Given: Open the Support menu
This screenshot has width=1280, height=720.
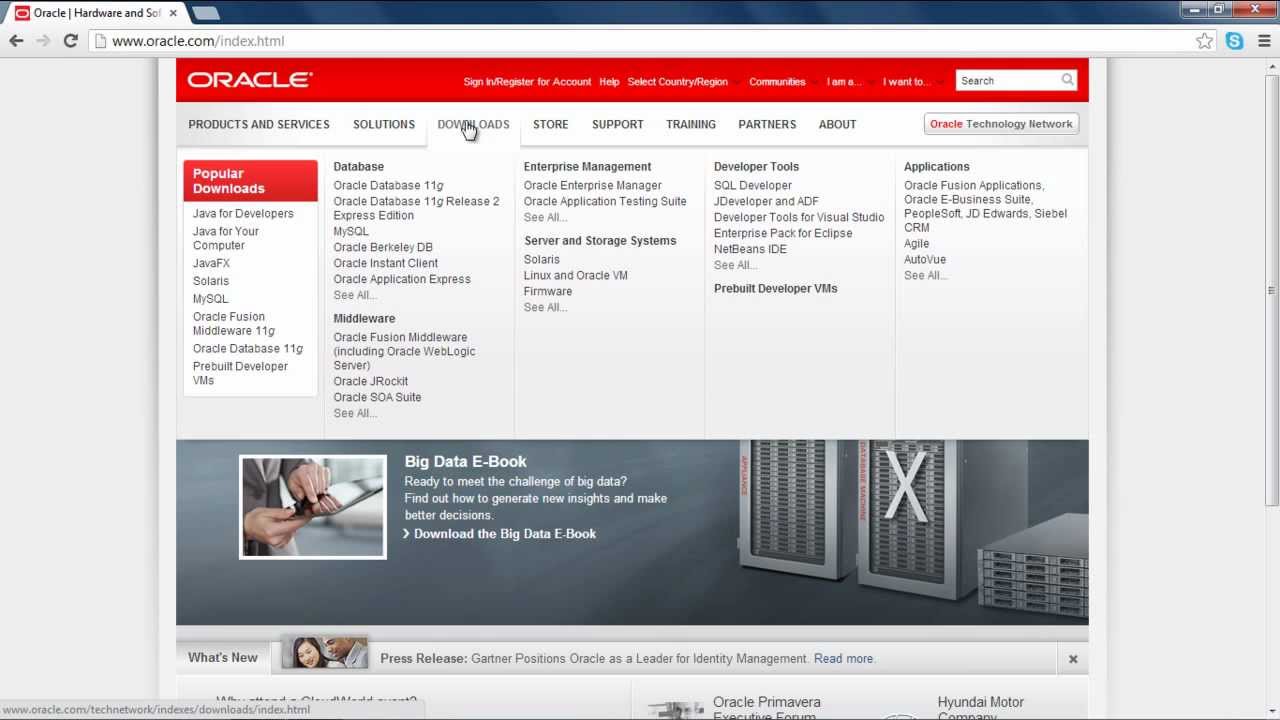Looking at the screenshot, I should tap(617, 124).
